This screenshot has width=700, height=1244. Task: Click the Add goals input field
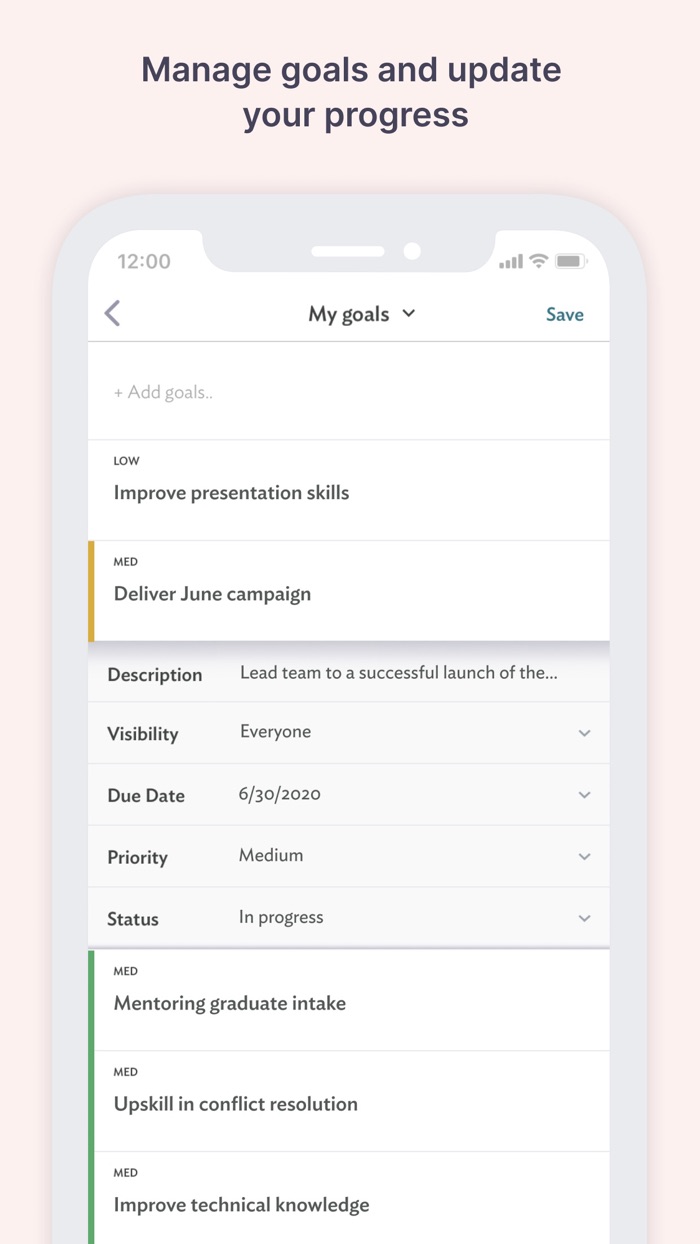coord(348,392)
